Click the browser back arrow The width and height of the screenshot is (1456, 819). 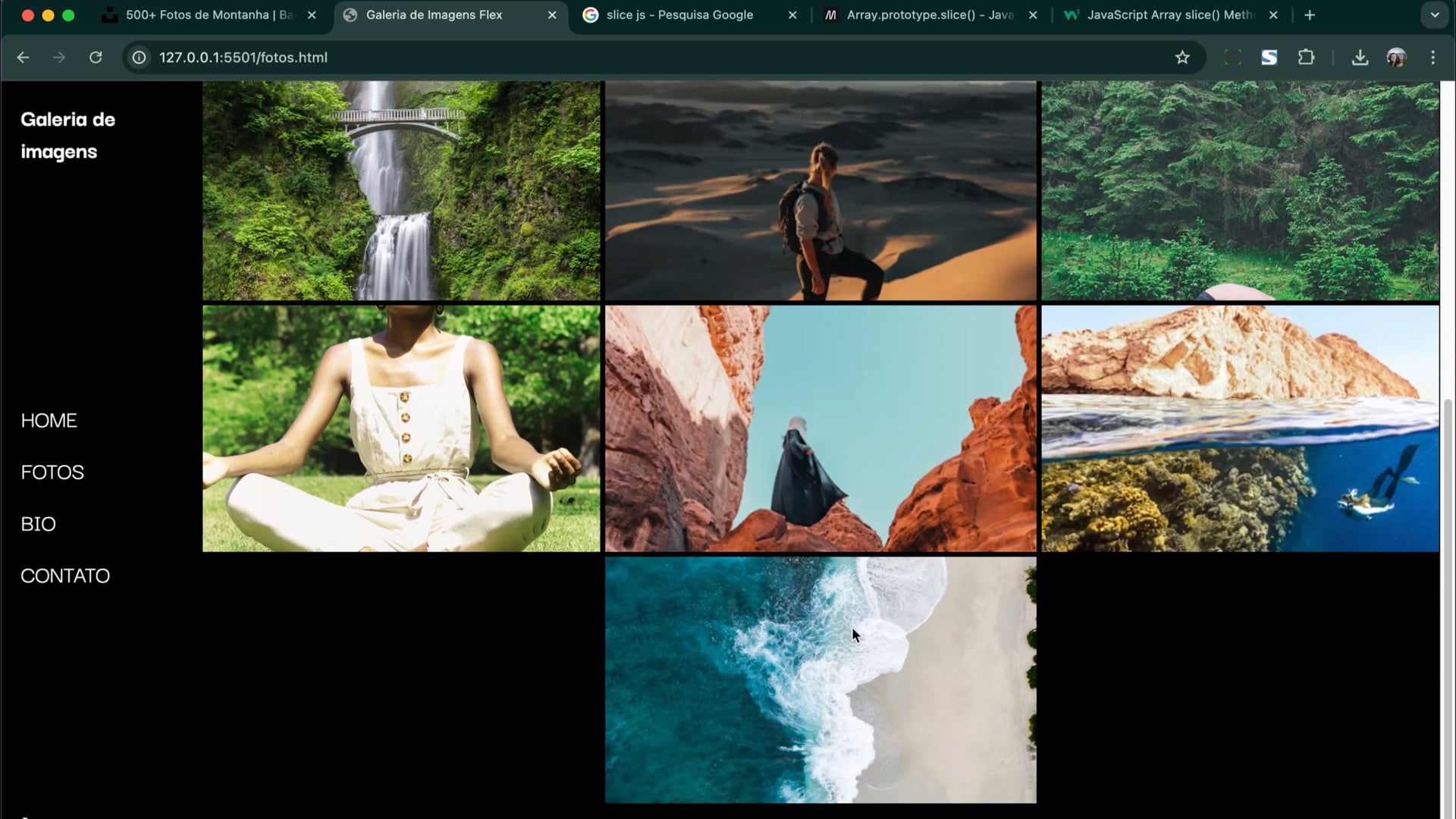23,58
